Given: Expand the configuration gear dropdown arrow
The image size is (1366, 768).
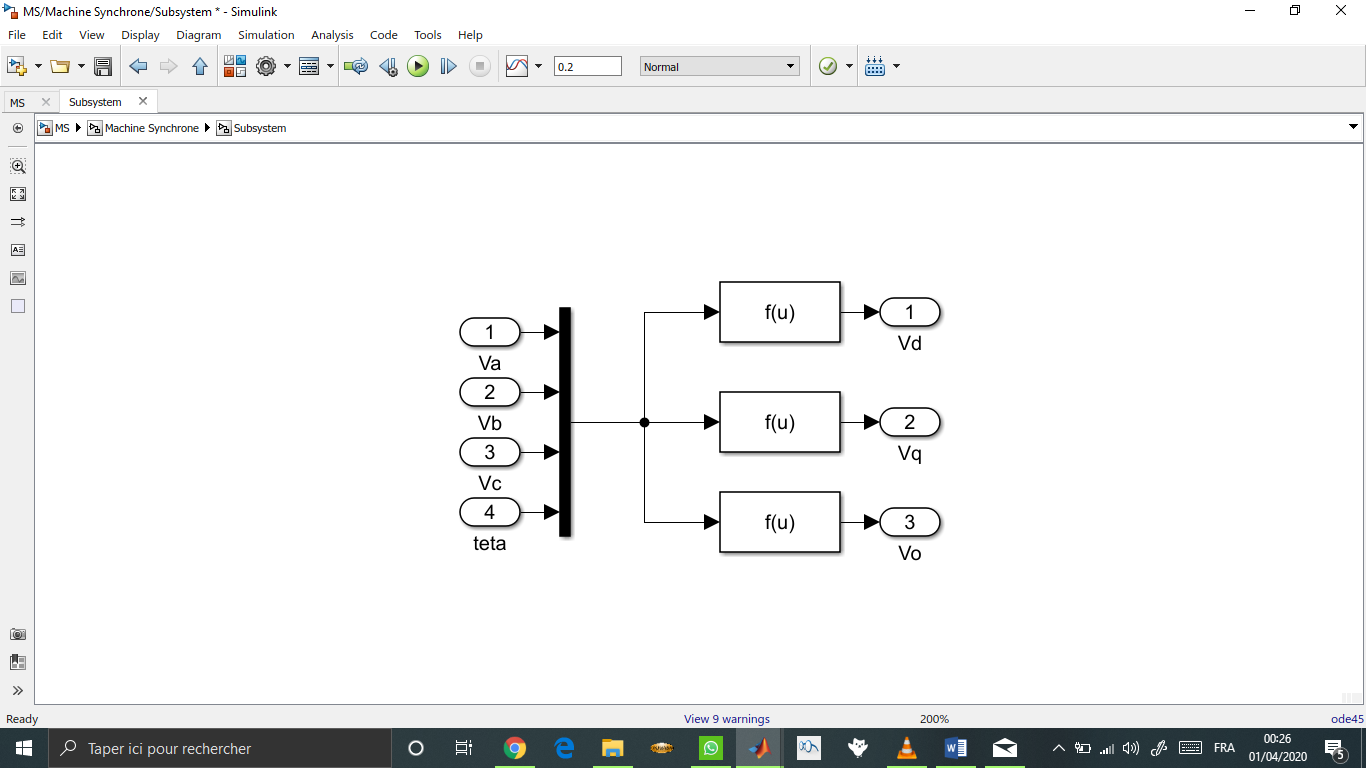Looking at the screenshot, I should coord(287,66).
